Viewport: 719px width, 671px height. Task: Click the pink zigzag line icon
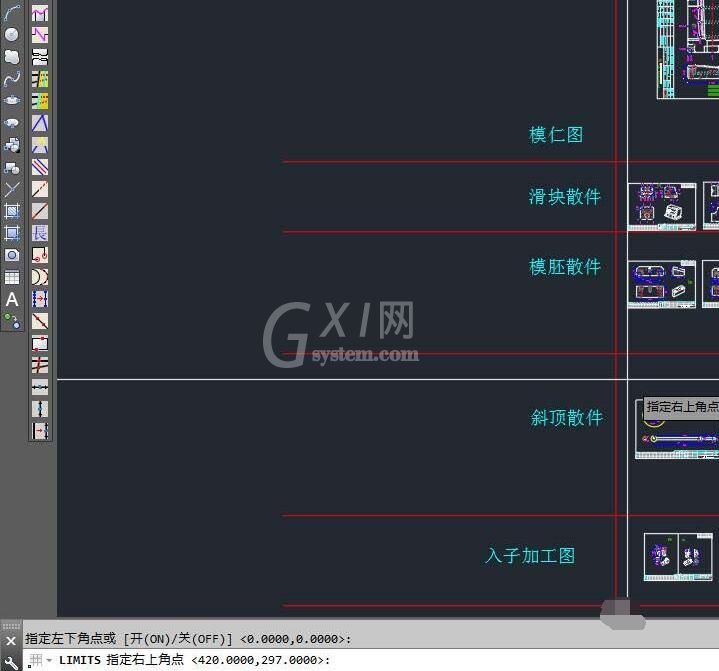point(40,35)
